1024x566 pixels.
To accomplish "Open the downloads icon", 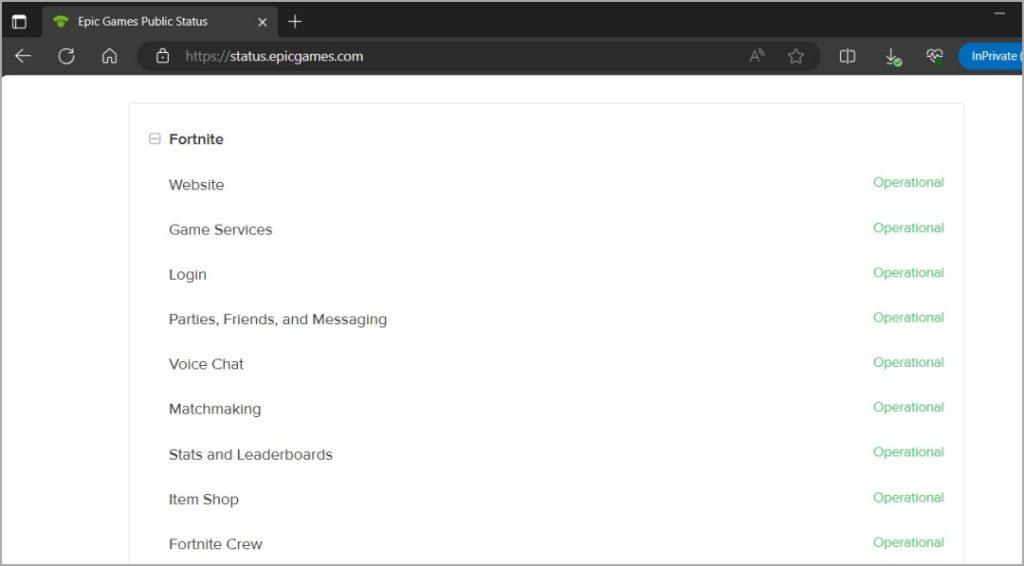I will pos(893,57).
